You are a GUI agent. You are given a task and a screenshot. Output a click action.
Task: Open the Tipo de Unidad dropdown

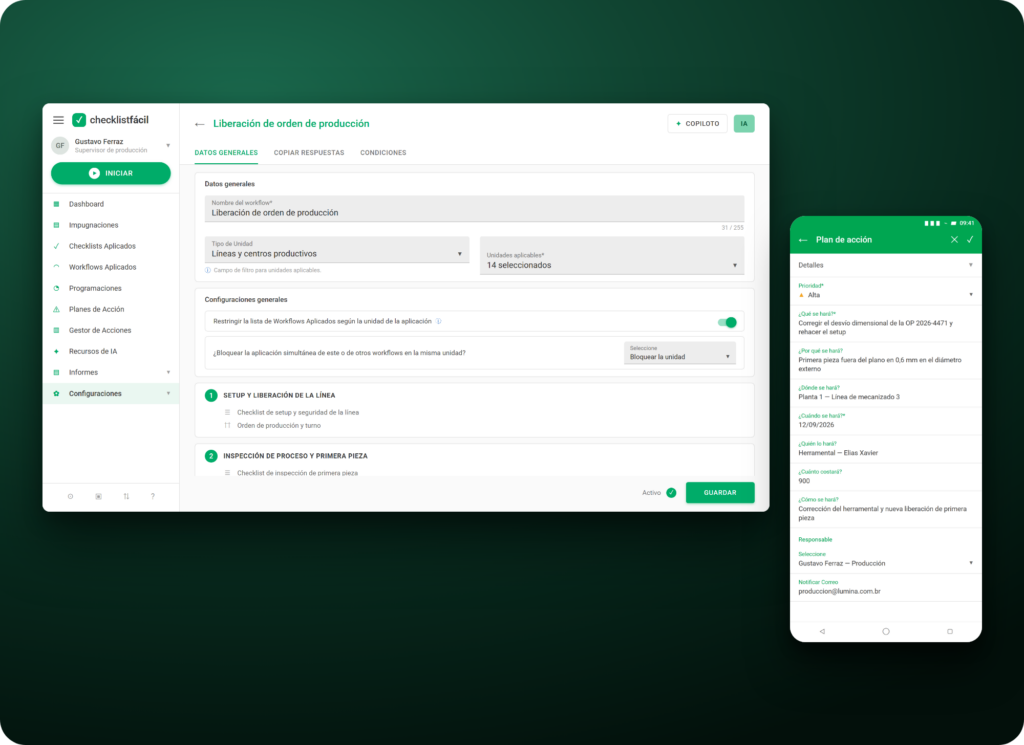click(x=337, y=249)
